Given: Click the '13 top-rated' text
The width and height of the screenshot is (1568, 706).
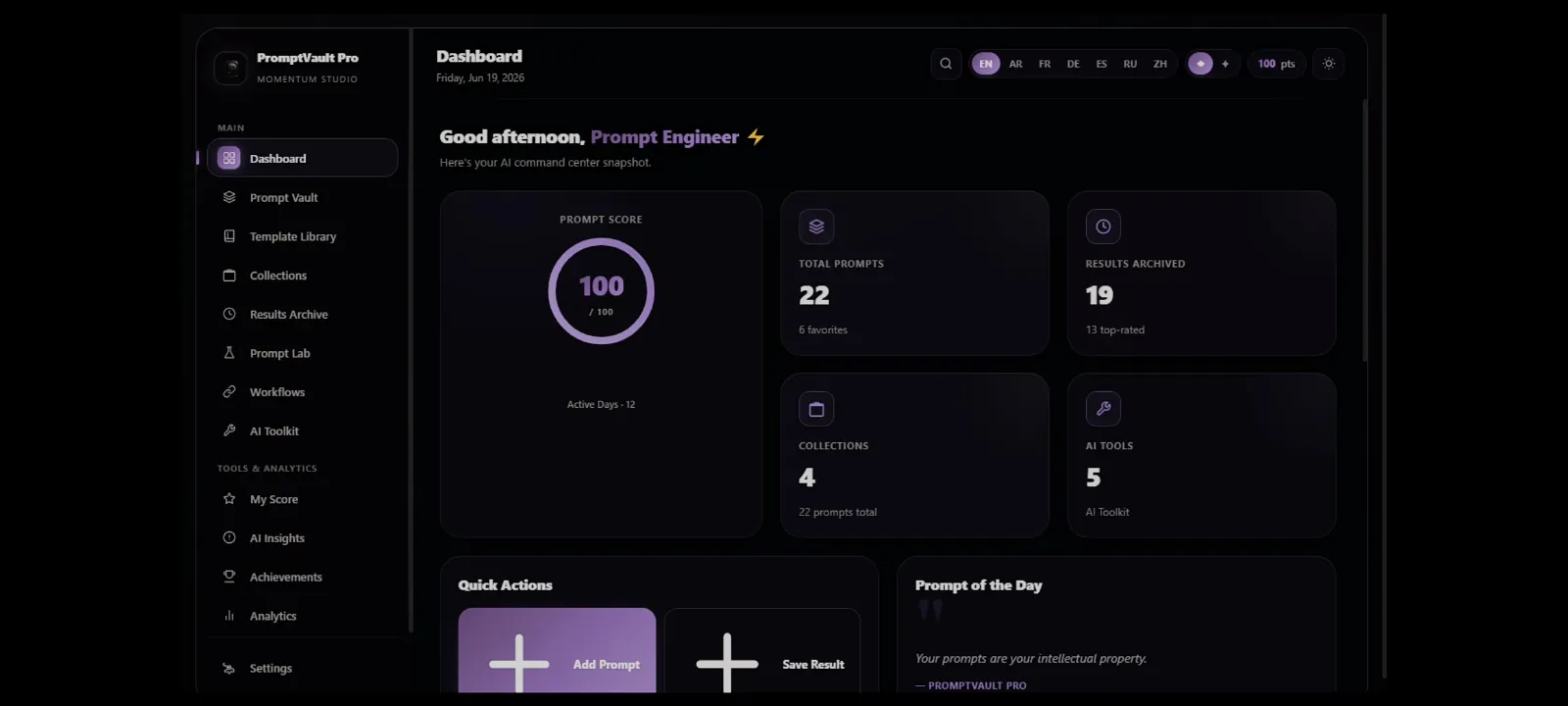Looking at the screenshot, I should tap(1115, 329).
